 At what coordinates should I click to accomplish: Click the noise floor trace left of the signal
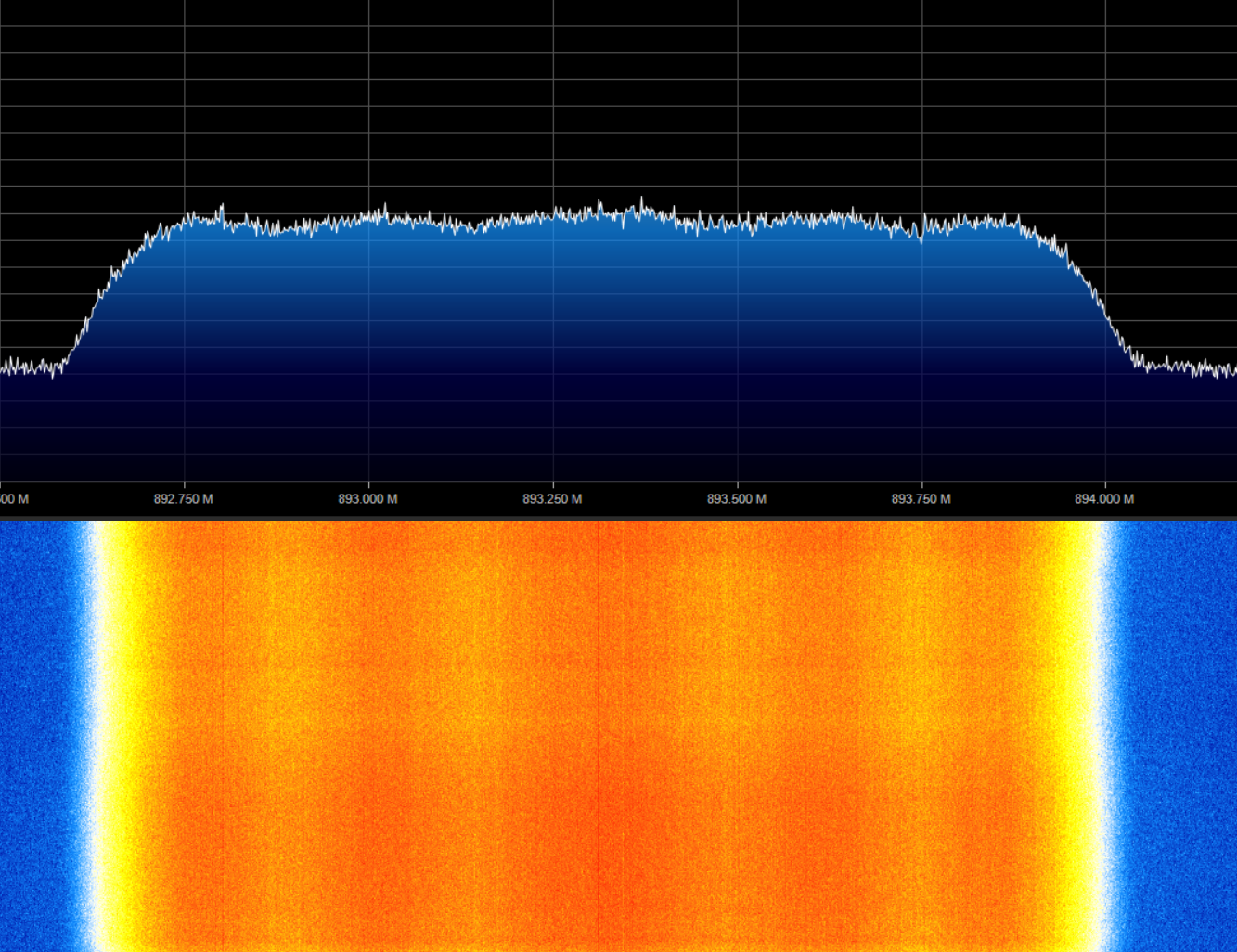pos(28,367)
